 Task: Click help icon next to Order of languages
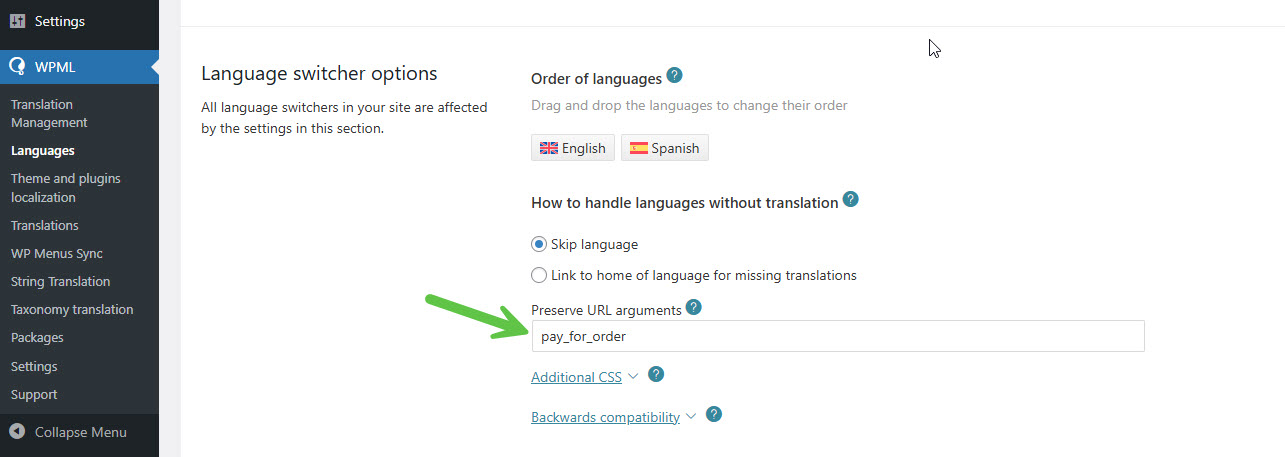(675, 76)
